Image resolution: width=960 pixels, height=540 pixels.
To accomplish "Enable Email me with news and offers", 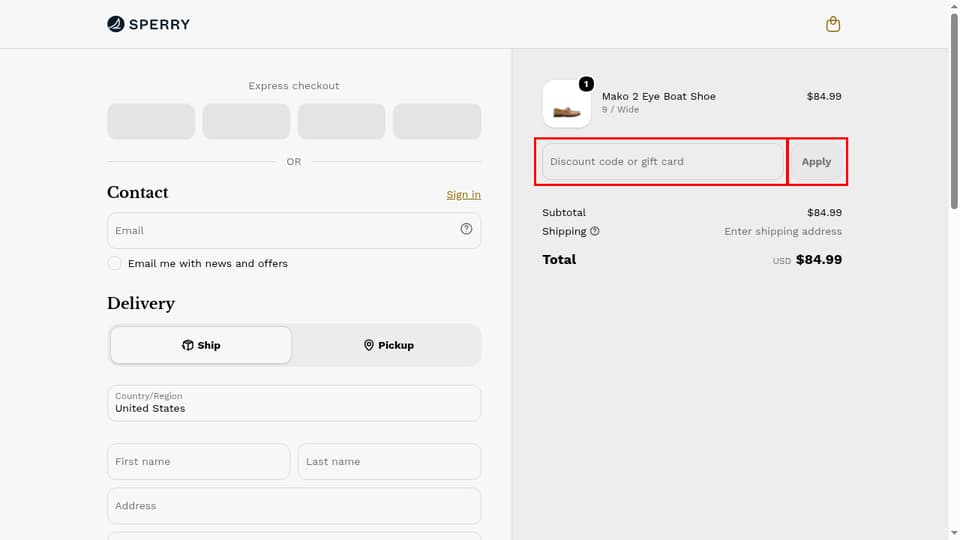I will click(114, 263).
